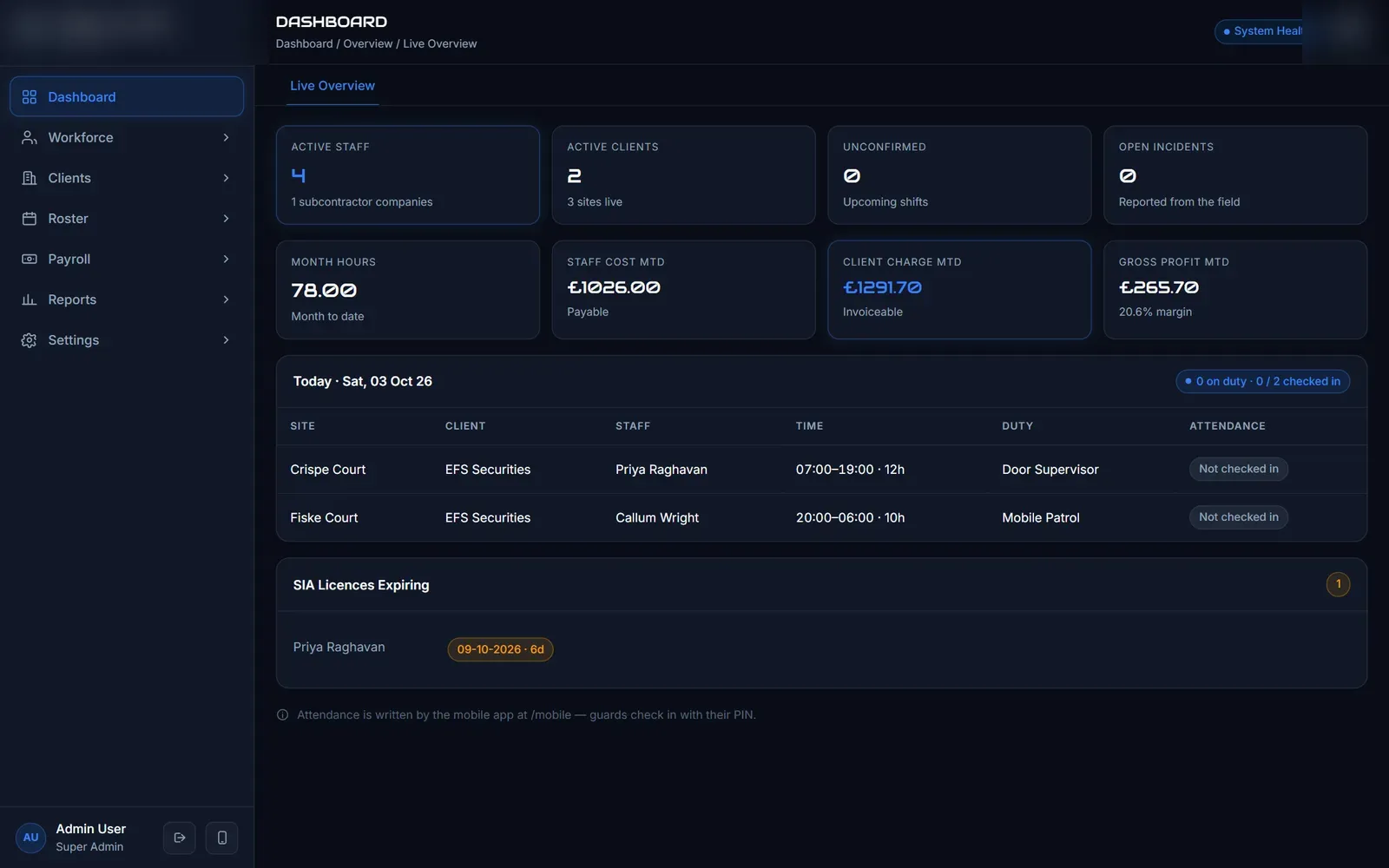Expand the Roster menu chevron
The height and width of the screenshot is (868, 1389).
[x=226, y=219]
